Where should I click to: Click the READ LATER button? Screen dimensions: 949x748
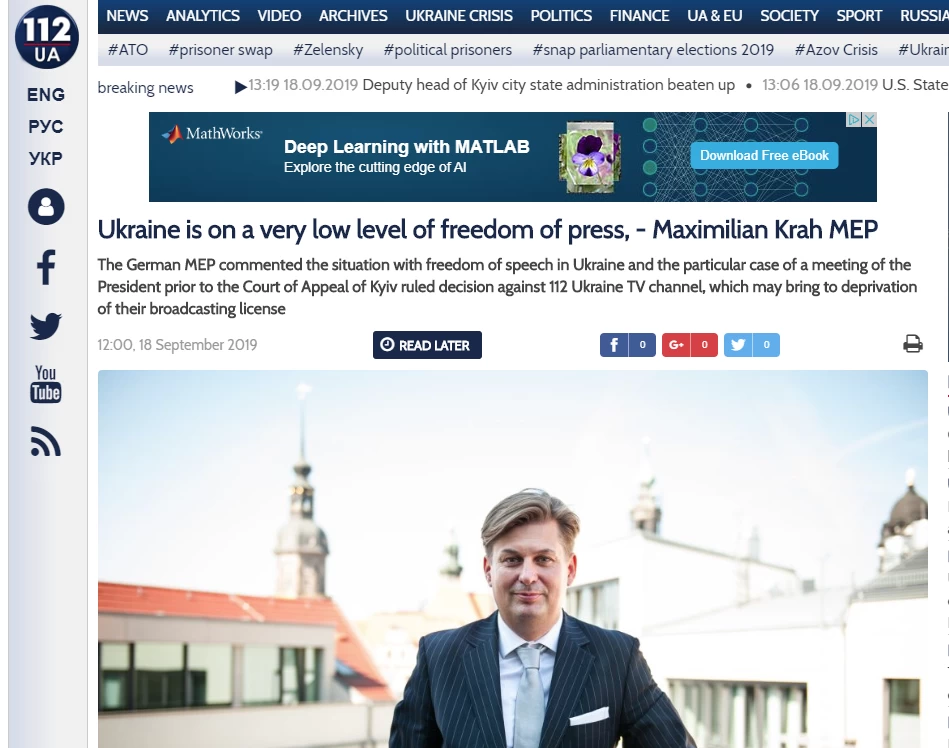coord(427,345)
